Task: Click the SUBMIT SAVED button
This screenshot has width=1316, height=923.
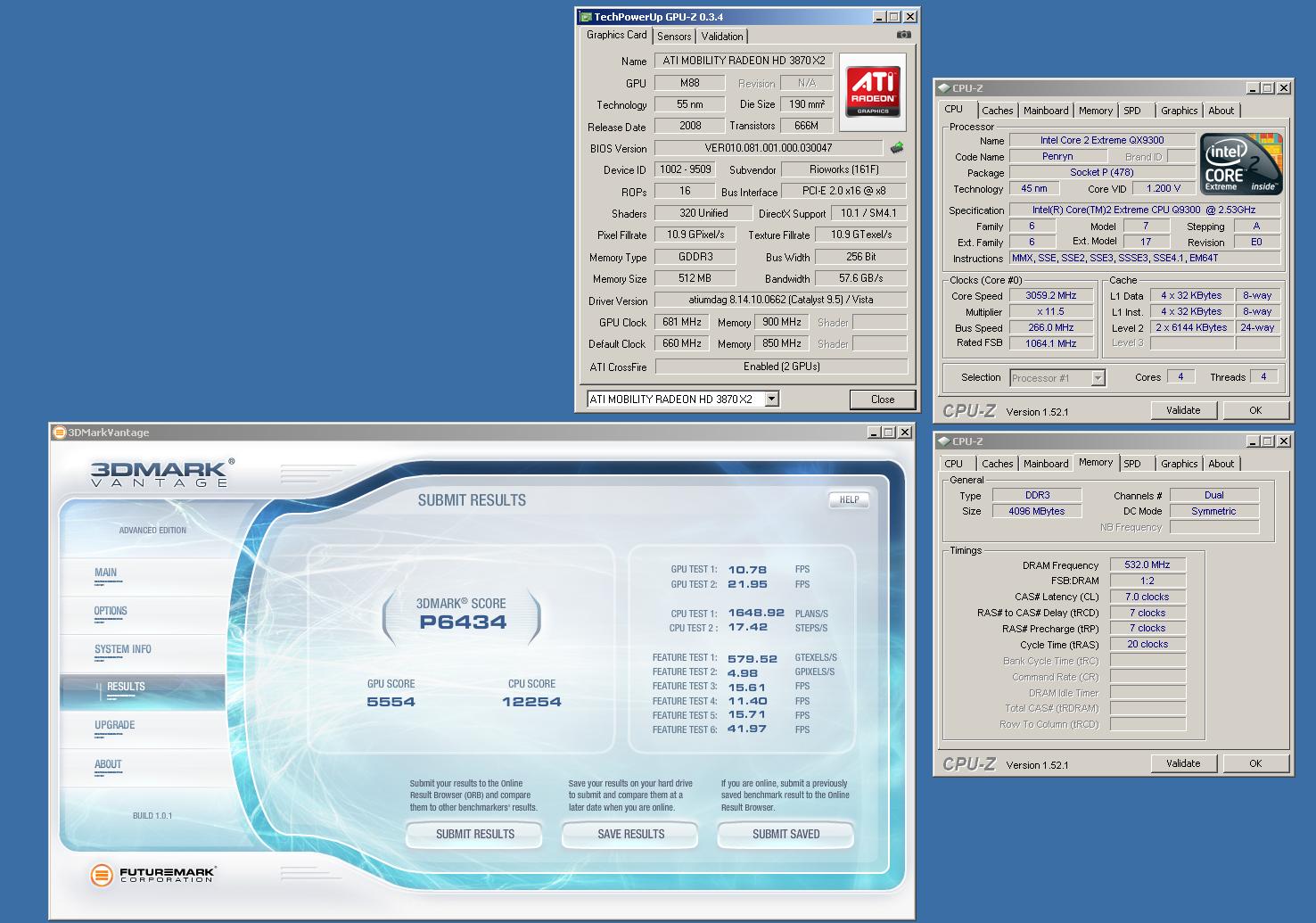Action: click(x=786, y=835)
